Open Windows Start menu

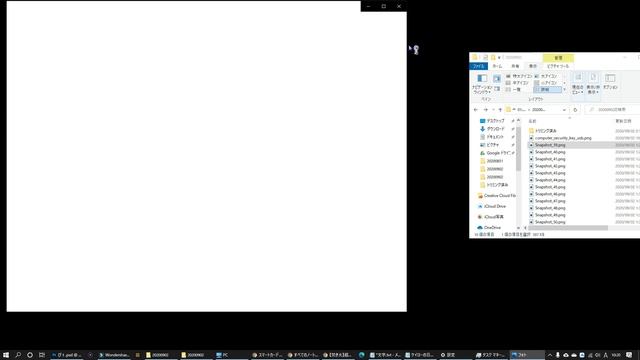[x=6, y=355]
